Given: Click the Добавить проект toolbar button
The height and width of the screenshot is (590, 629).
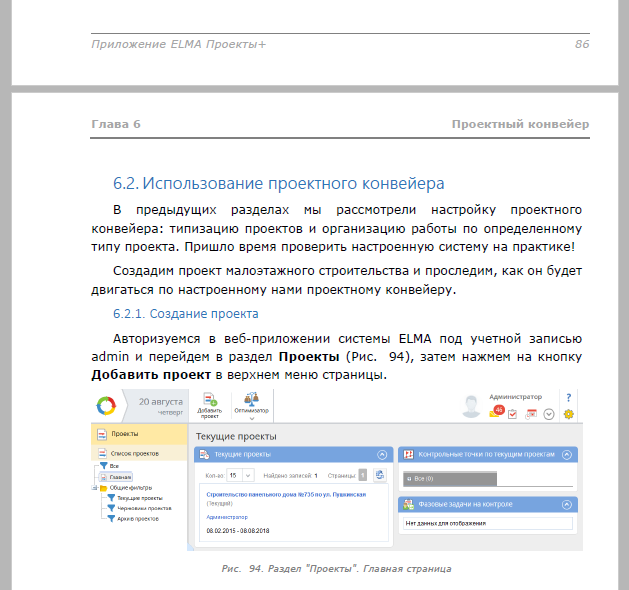Looking at the screenshot, I should pyautogui.click(x=209, y=406).
